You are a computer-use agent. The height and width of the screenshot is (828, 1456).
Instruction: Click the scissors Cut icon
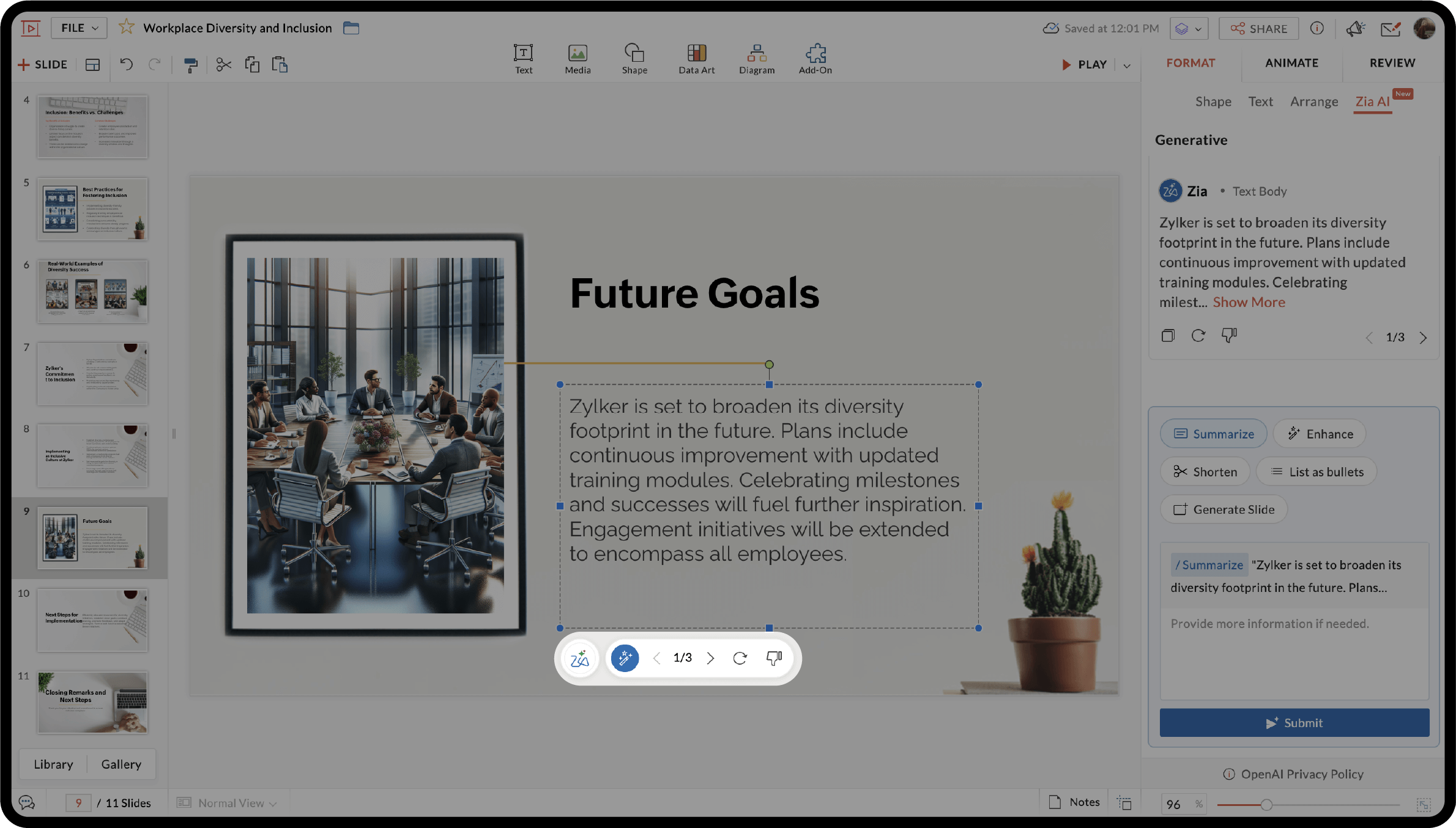223,64
